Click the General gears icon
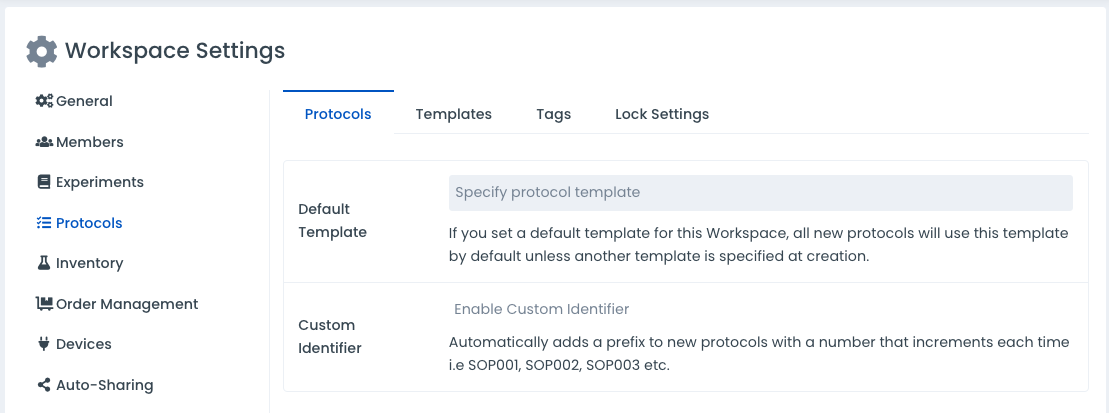The height and width of the screenshot is (413, 1109). point(44,101)
